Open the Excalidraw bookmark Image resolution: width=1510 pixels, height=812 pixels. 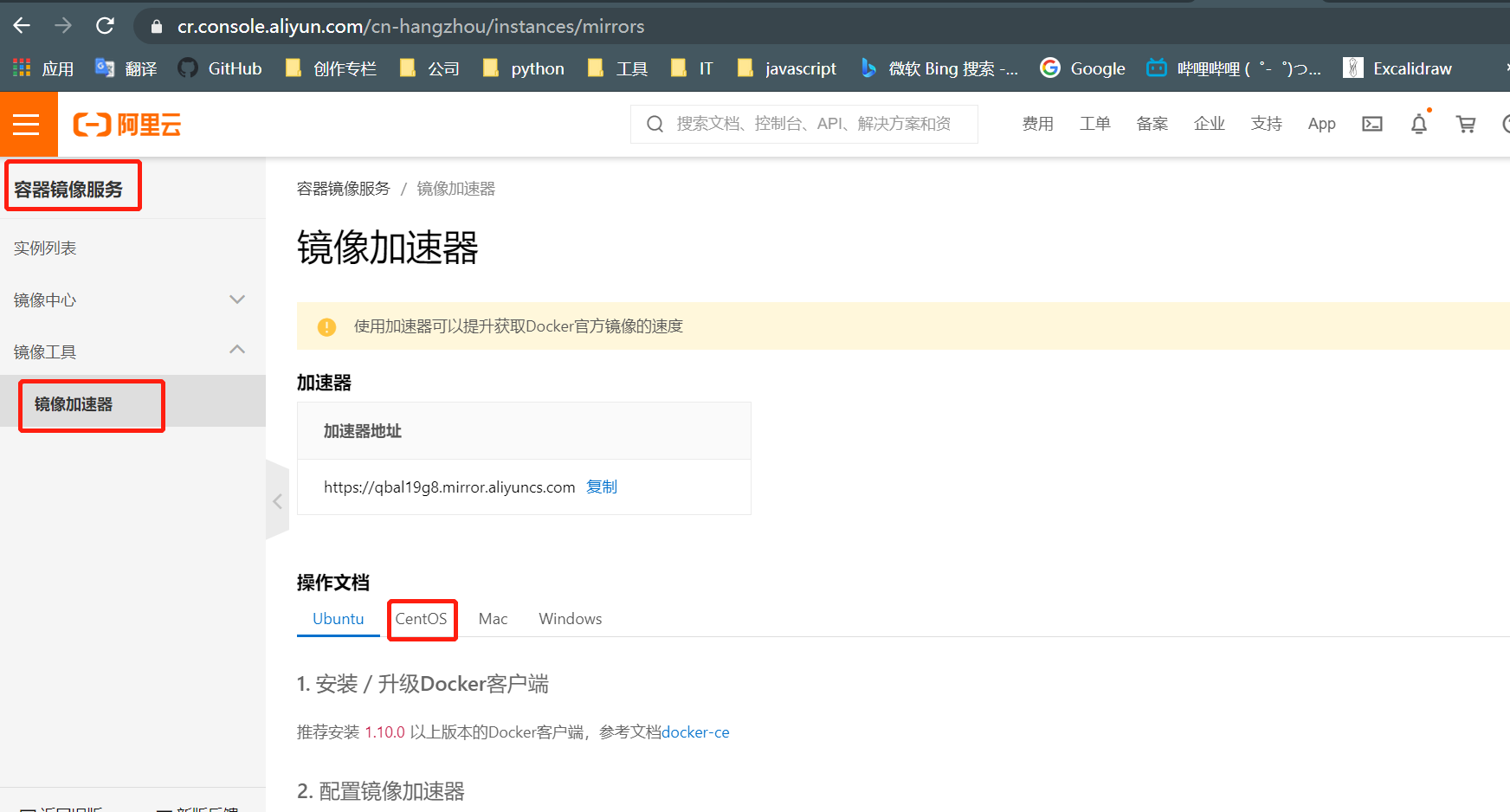tap(1397, 68)
